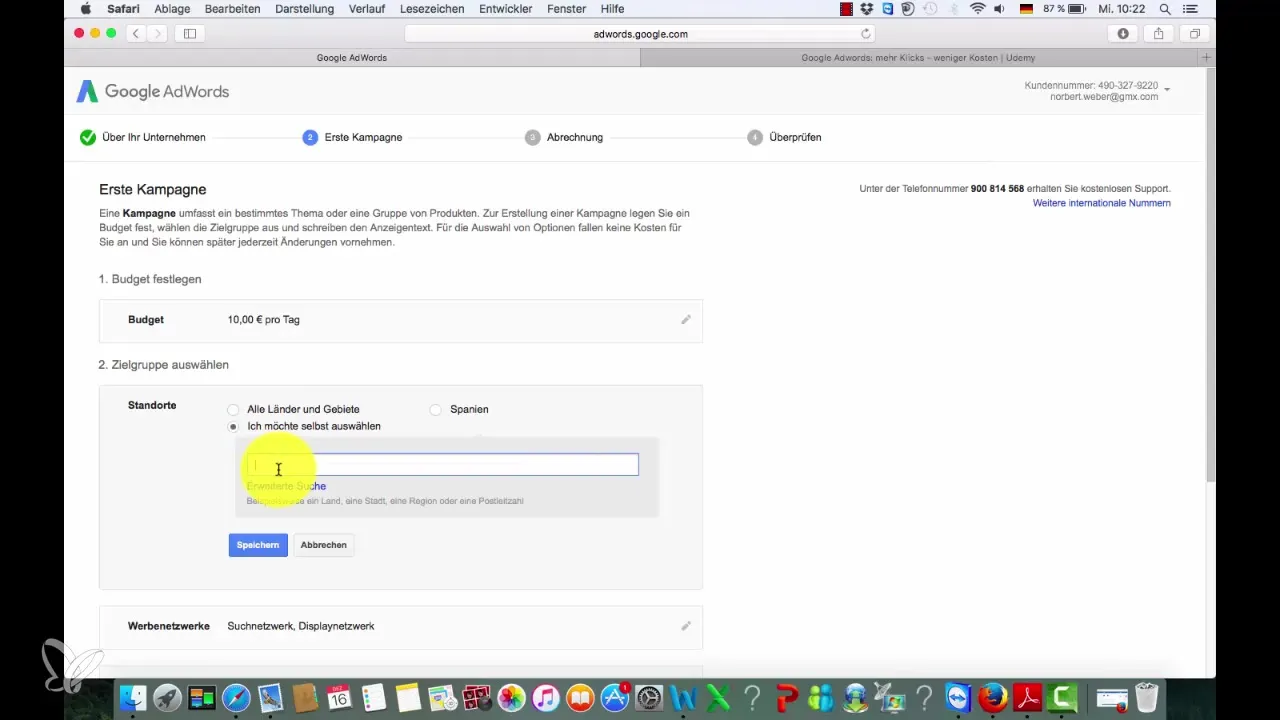Click the page vertical scrollbar
1280x720 pixels.
(x=1210, y=275)
